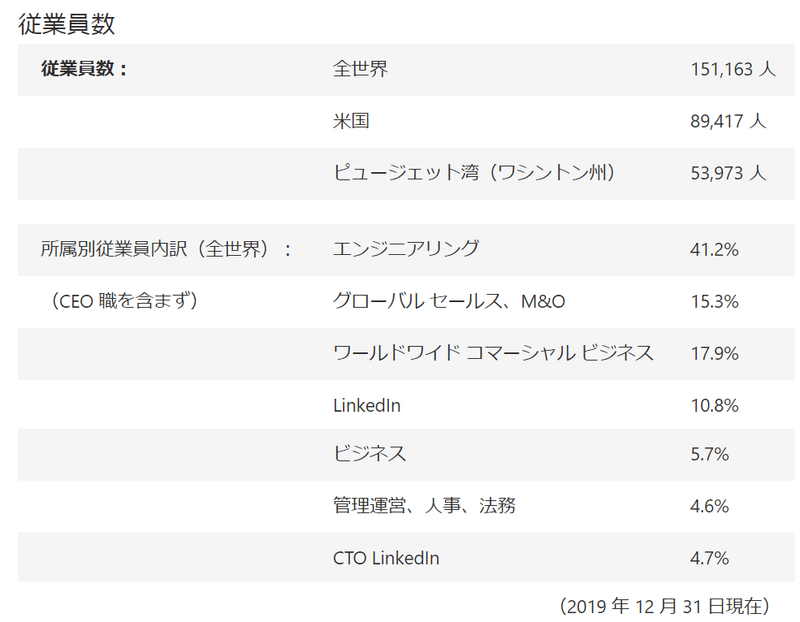Select the 53,973 人 value
Image resolution: width=800 pixels, height=622 pixels.
729,173
